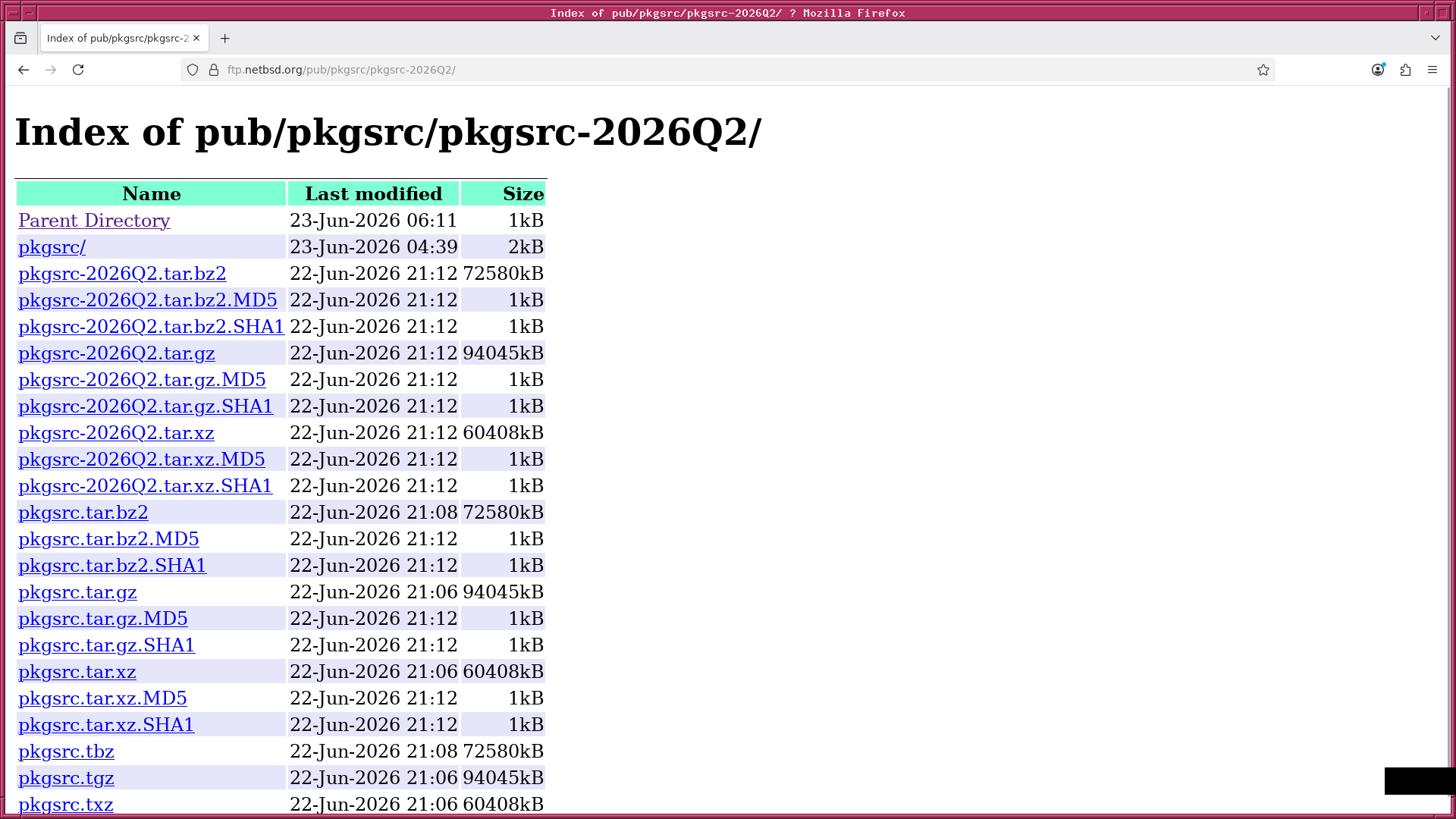Viewport: 1456px width, 819px height.
Task: Open pkgsrc-2026Q2.tar.gz.SHA1 link
Action: [x=146, y=406]
